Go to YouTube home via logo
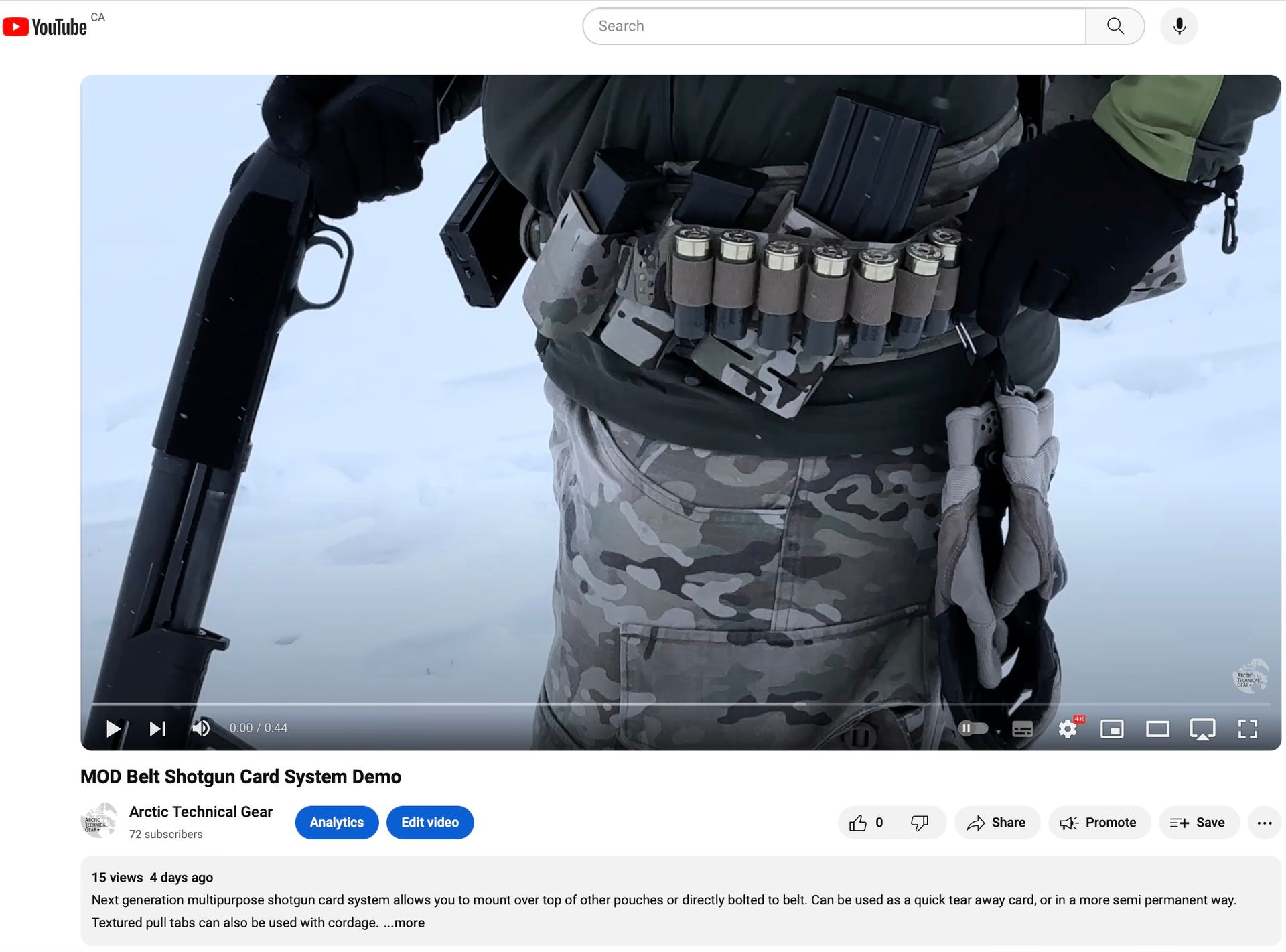 (46, 27)
